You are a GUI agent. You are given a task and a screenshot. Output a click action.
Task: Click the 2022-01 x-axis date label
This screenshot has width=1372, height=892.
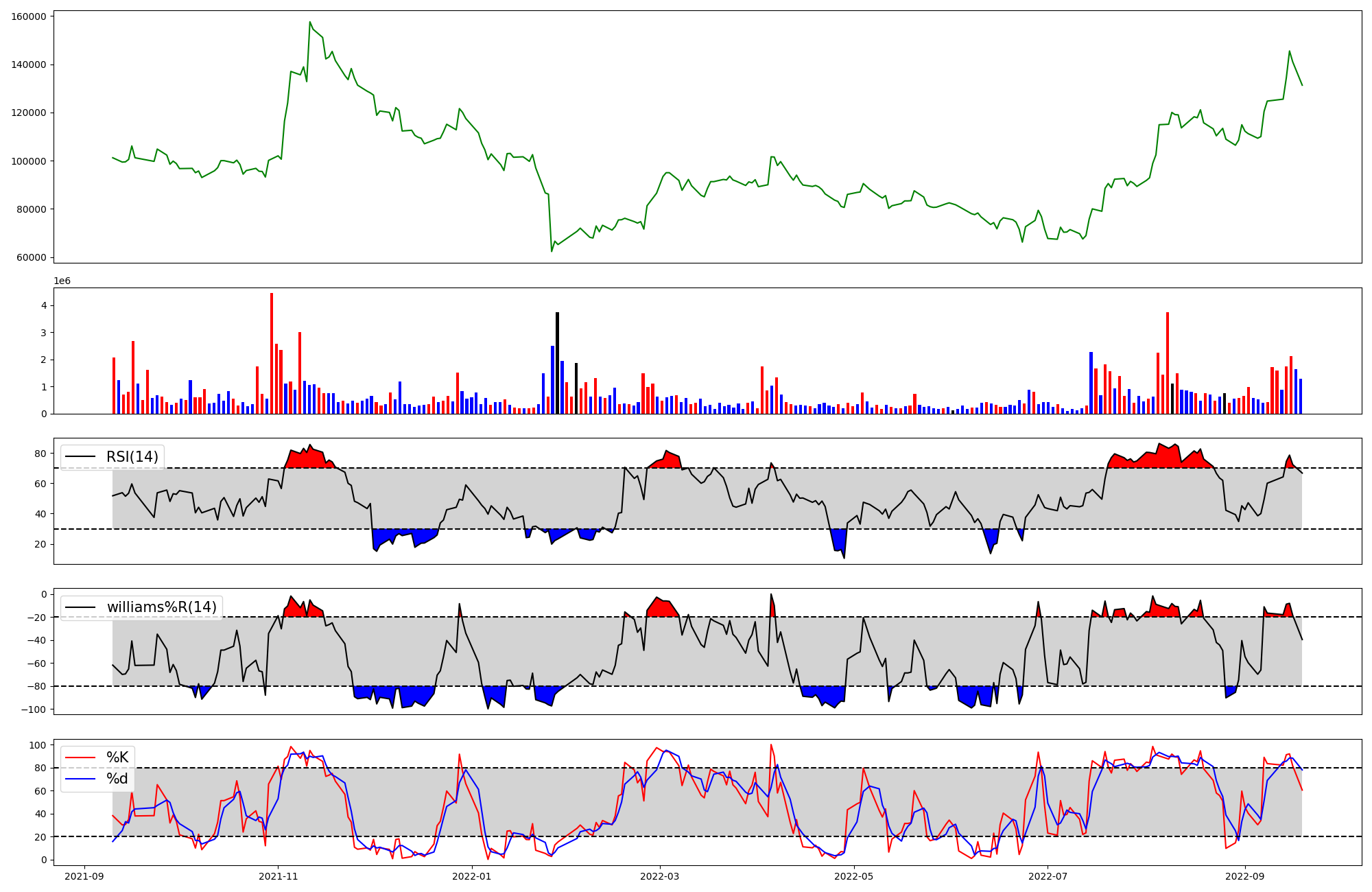point(472,876)
